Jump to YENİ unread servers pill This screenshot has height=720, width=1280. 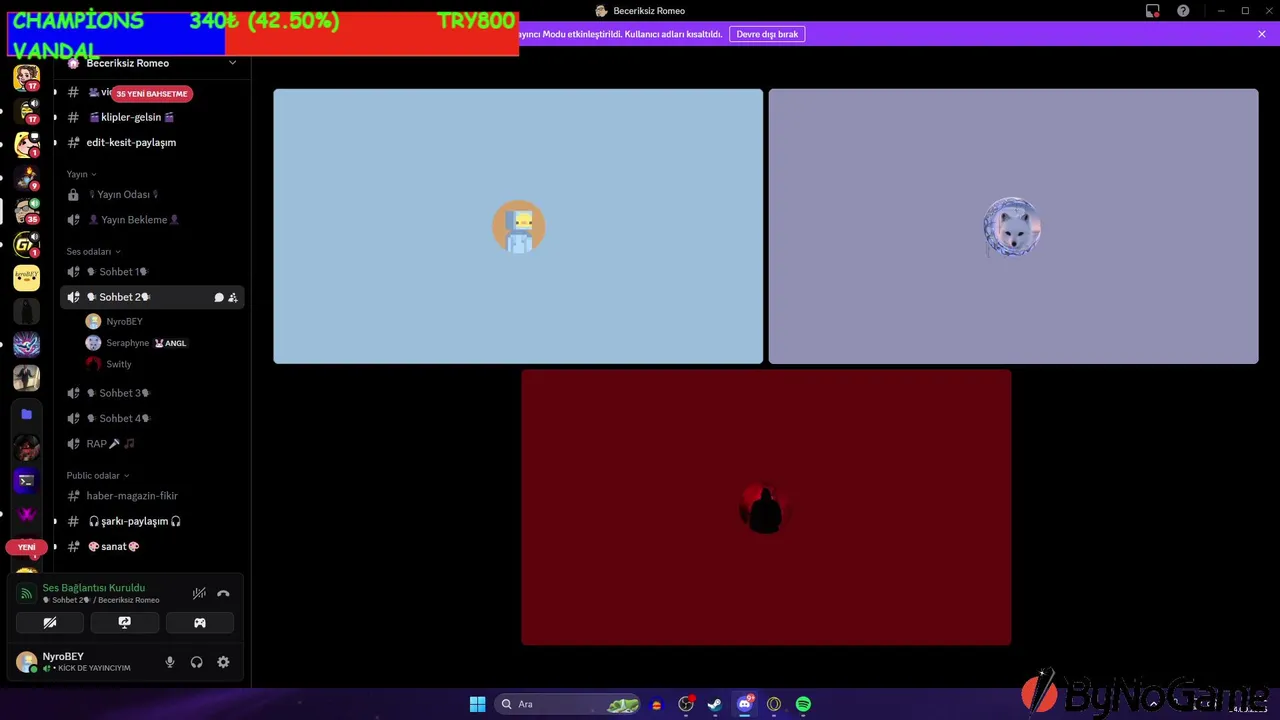[x=27, y=547]
